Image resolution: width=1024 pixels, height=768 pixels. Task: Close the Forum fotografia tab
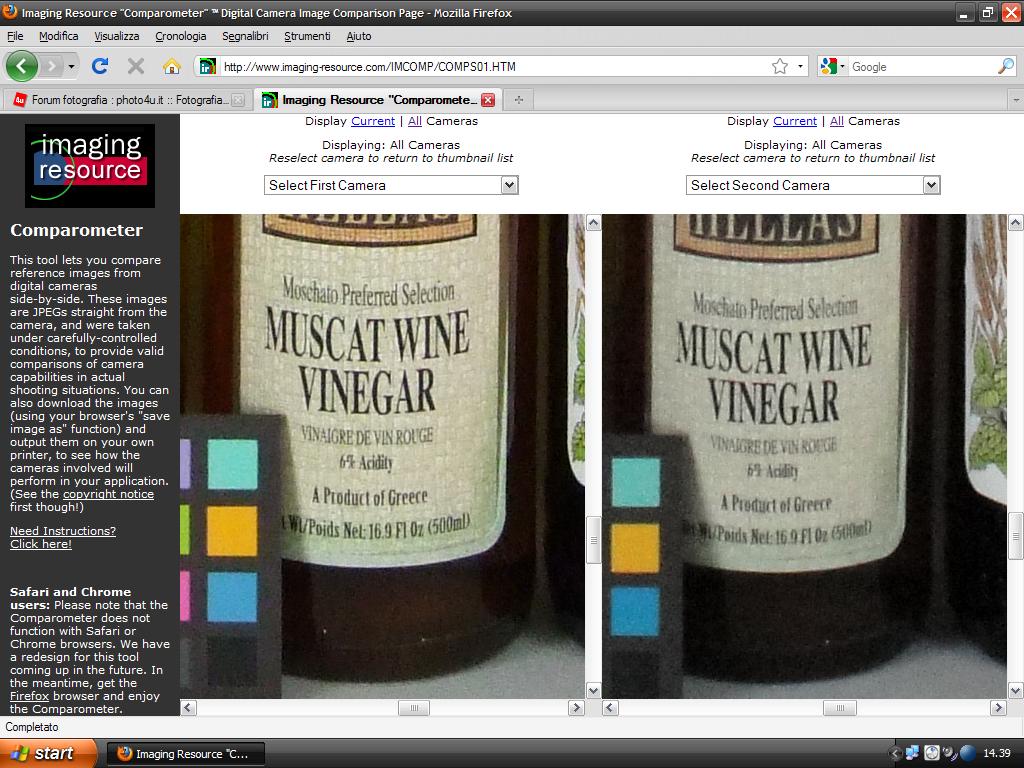[238, 100]
